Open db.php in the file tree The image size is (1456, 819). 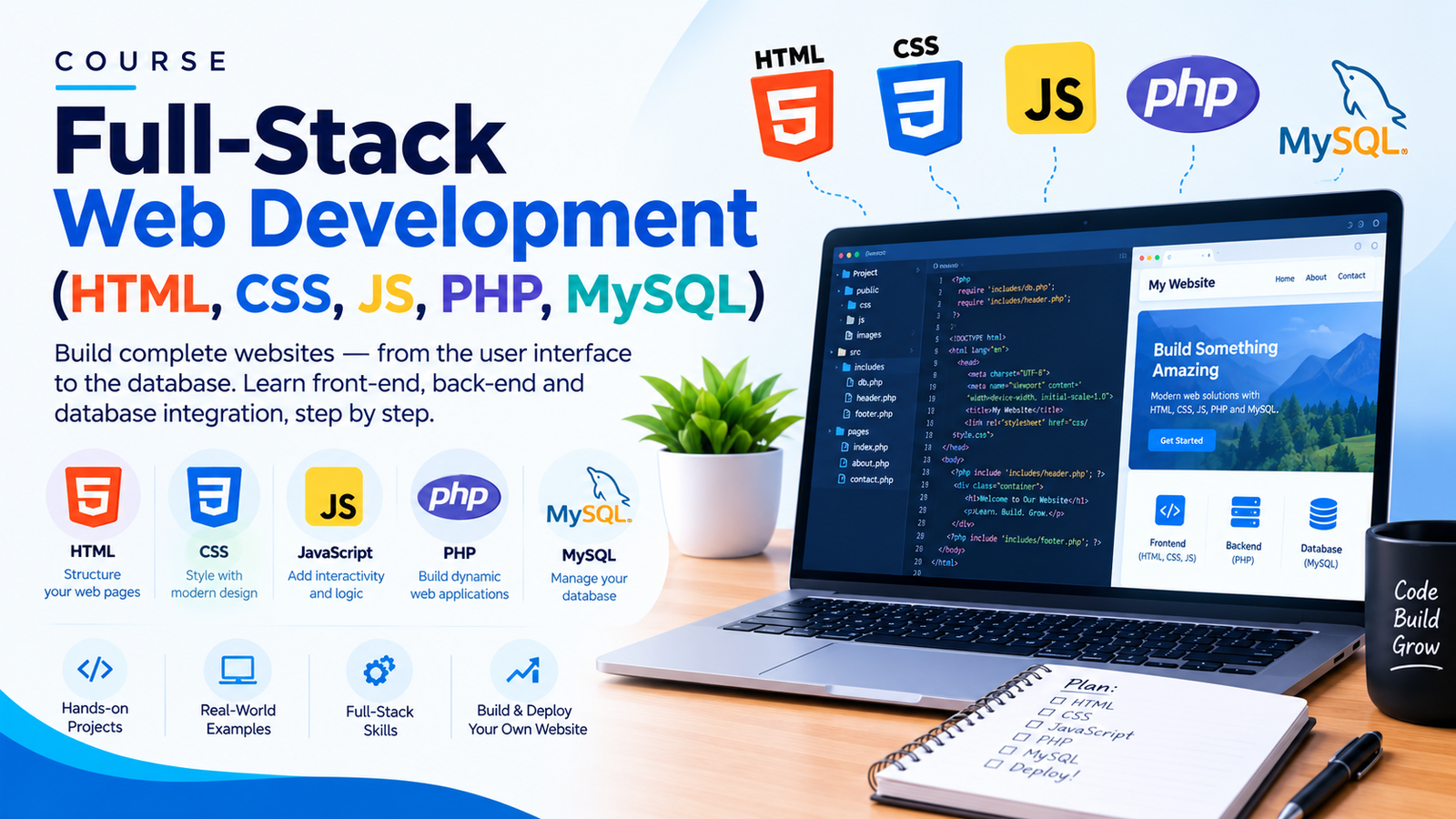(x=864, y=382)
